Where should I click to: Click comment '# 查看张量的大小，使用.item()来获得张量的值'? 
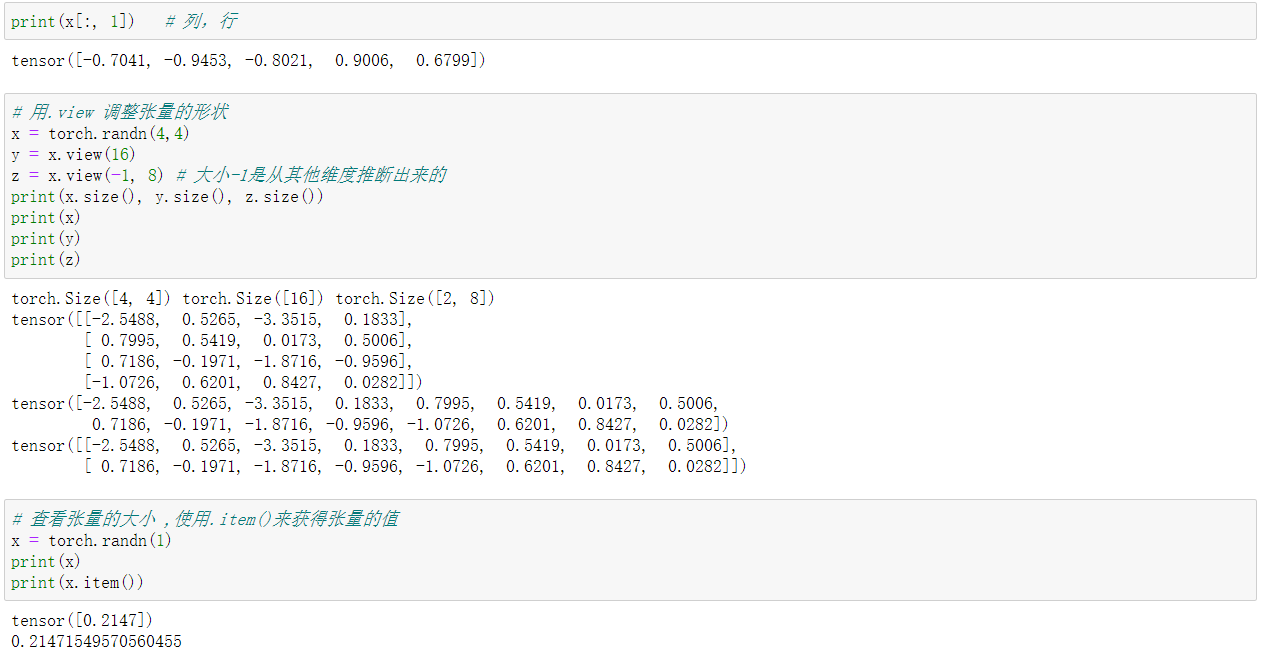(x=205, y=519)
